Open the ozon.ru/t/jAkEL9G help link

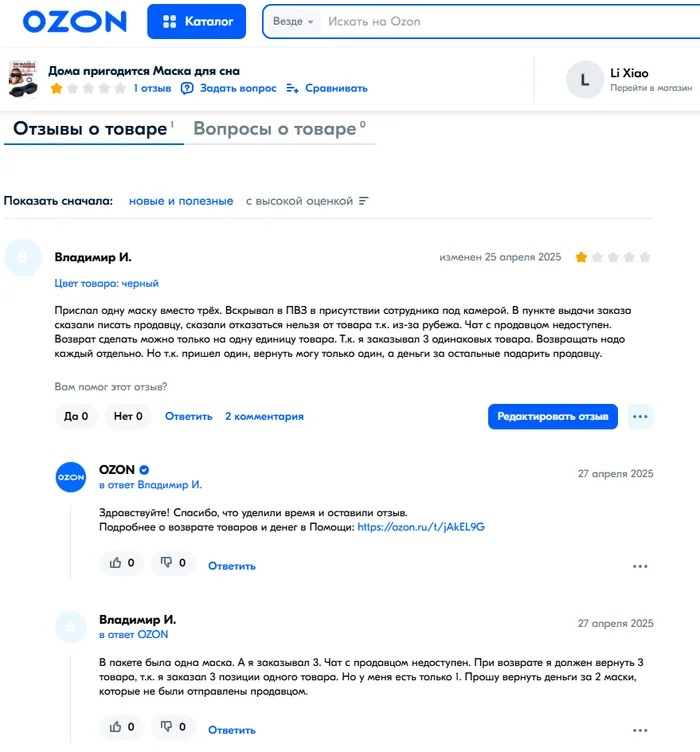click(420, 526)
